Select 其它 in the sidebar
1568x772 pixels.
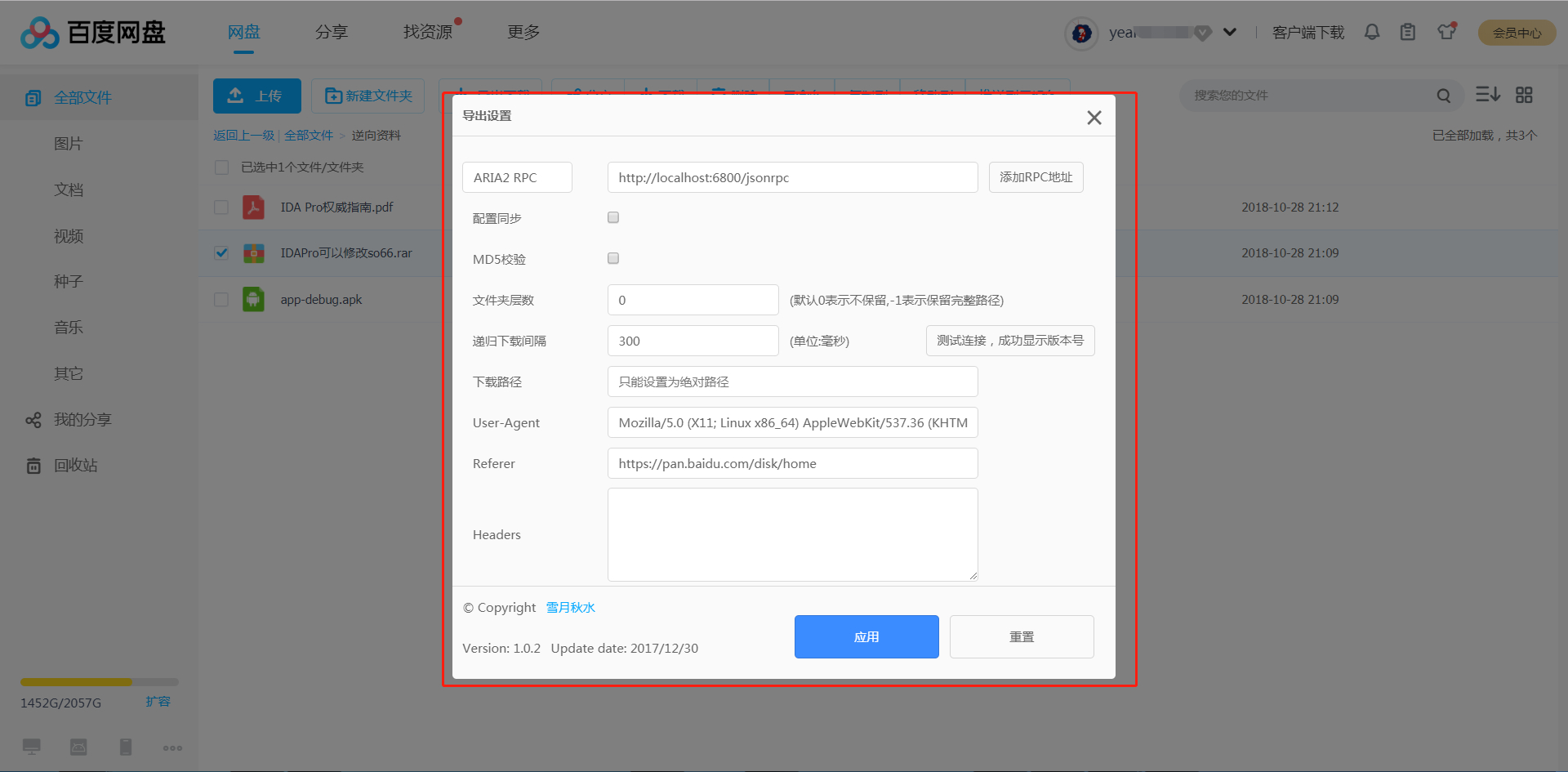point(69,374)
